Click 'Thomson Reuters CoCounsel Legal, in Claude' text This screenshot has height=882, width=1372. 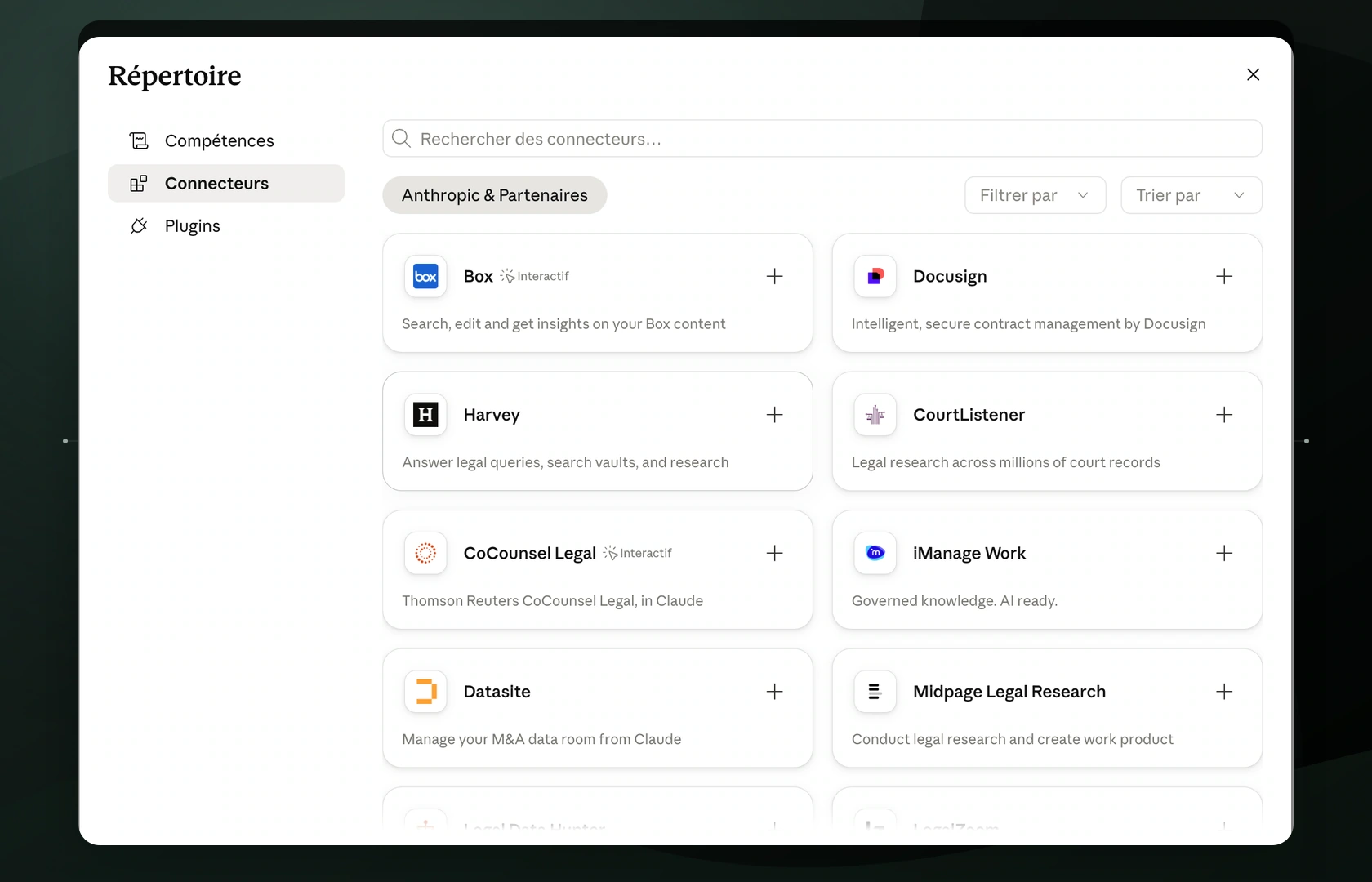pyautogui.click(x=553, y=600)
